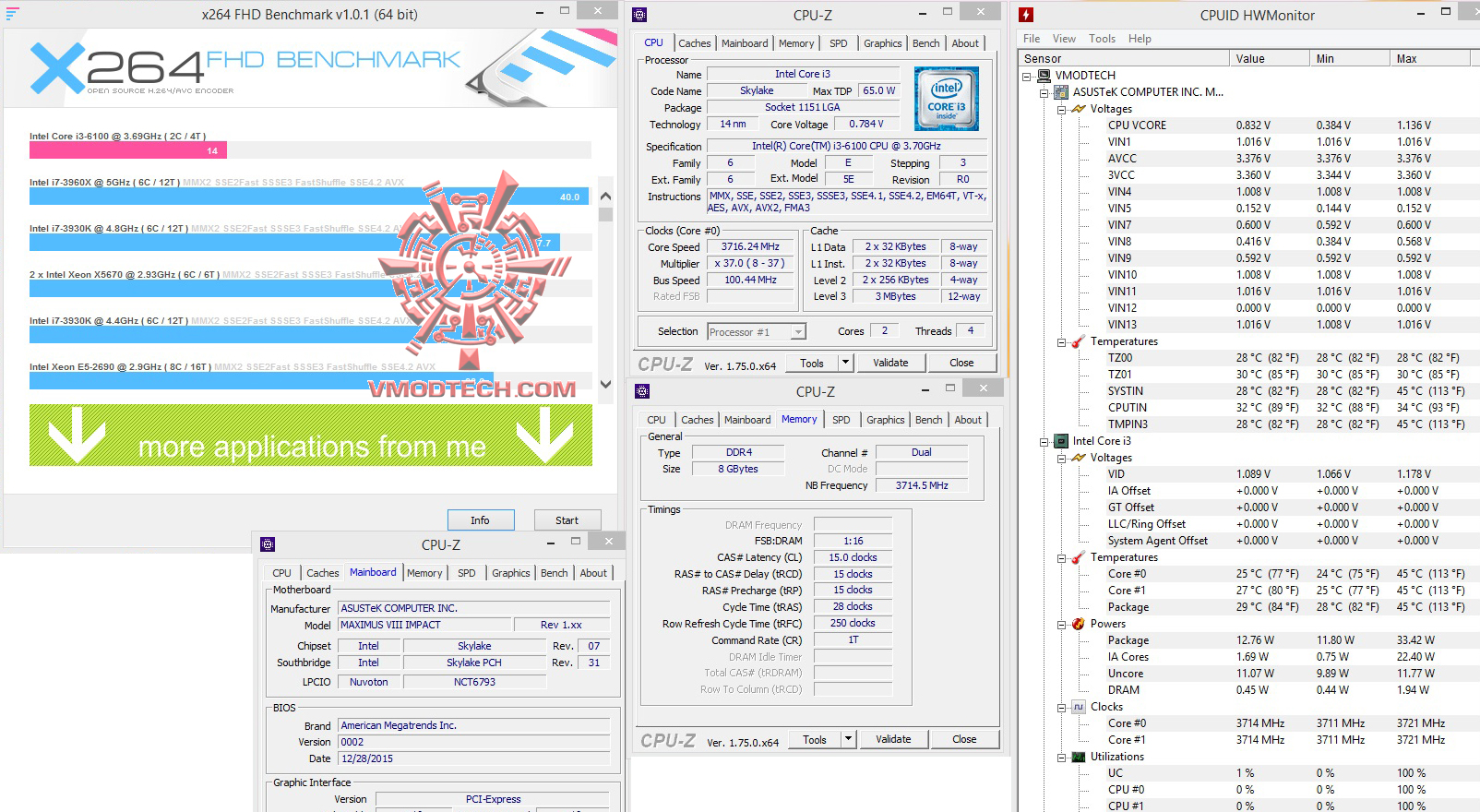Open Tools dropdown arrow in the CPU-Z window showing Memory timings

coord(848,739)
